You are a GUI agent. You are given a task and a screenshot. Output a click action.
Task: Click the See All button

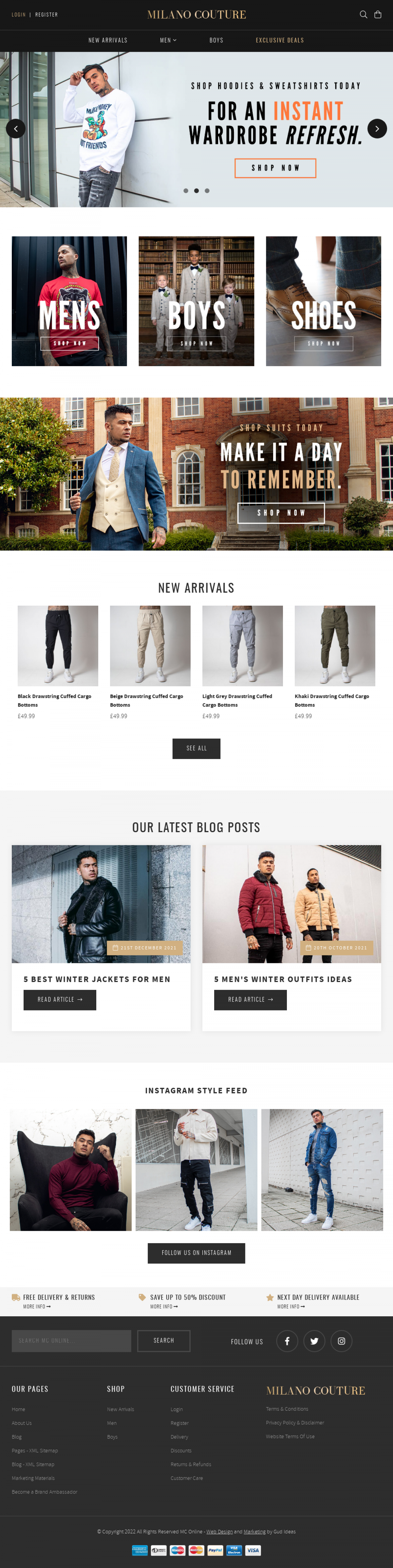[196, 749]
